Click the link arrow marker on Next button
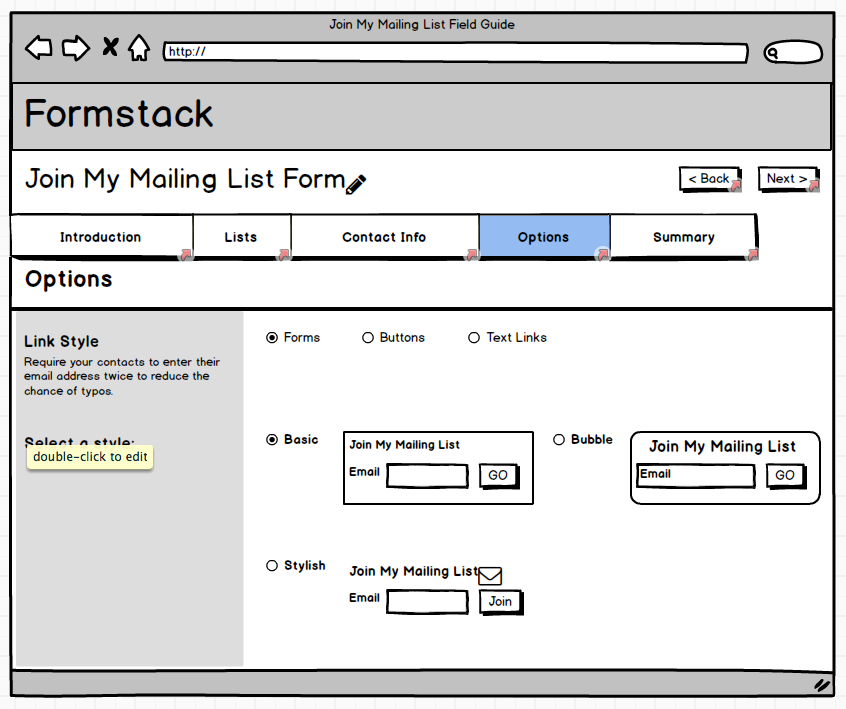Image resolution: width=846 pixels, height=709 pixels. (814, 186)
